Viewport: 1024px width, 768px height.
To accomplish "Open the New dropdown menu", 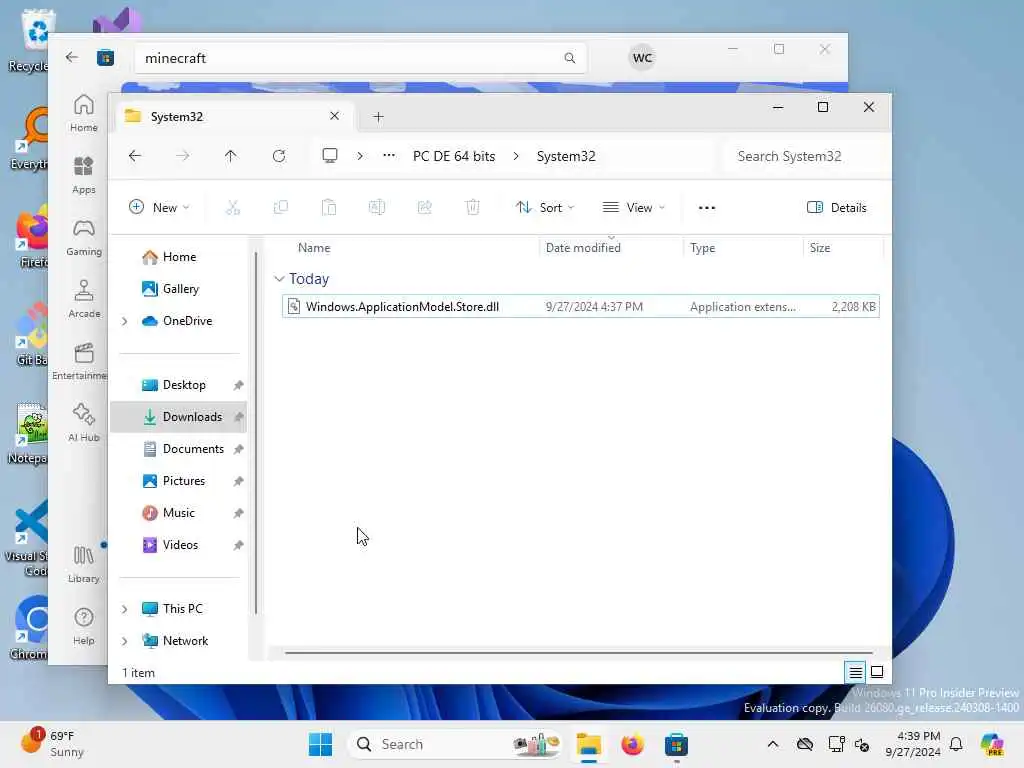I will click(x=159, y=208).
